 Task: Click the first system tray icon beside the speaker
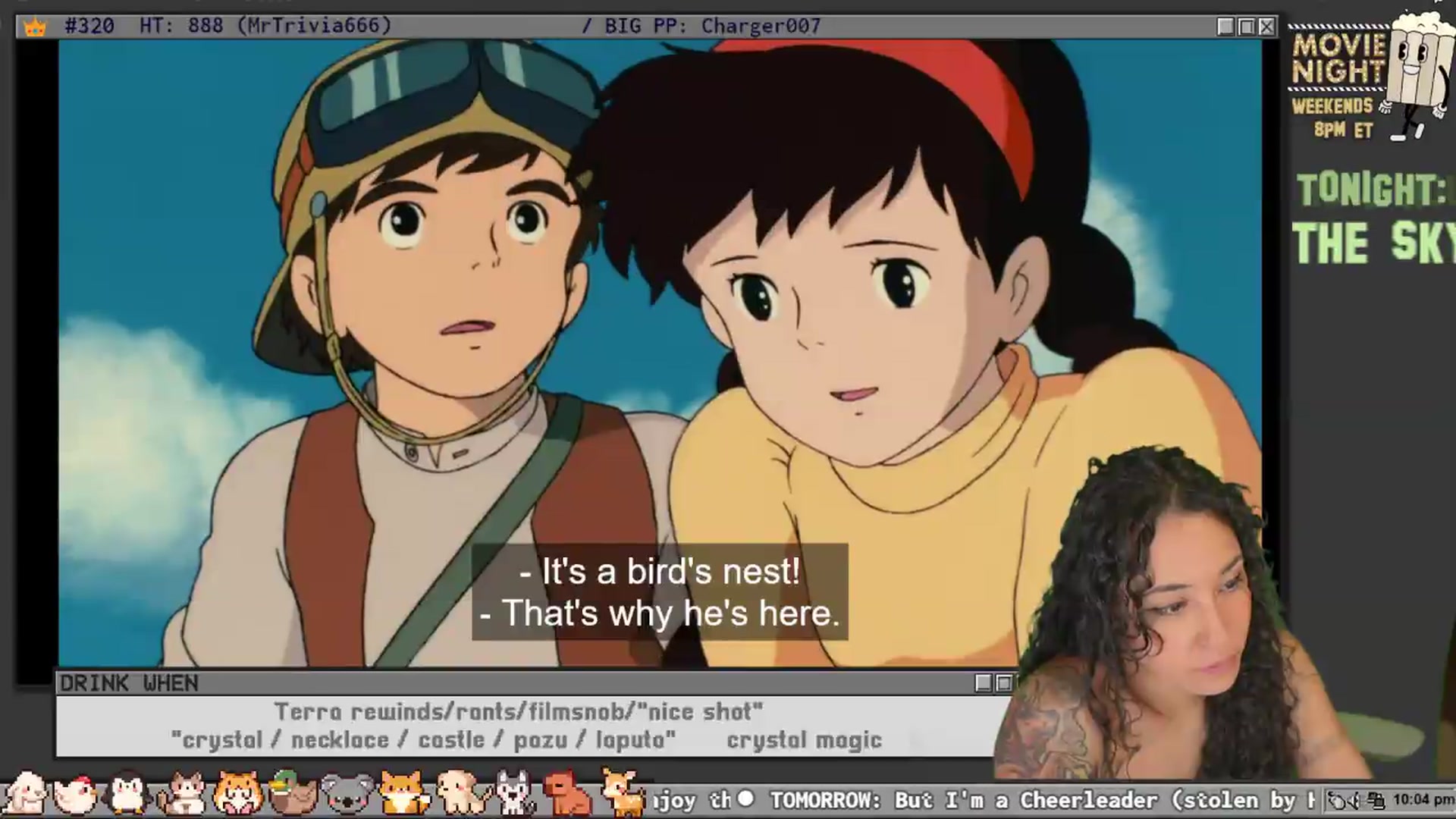pyautogui.click(x=1338, y=800)
